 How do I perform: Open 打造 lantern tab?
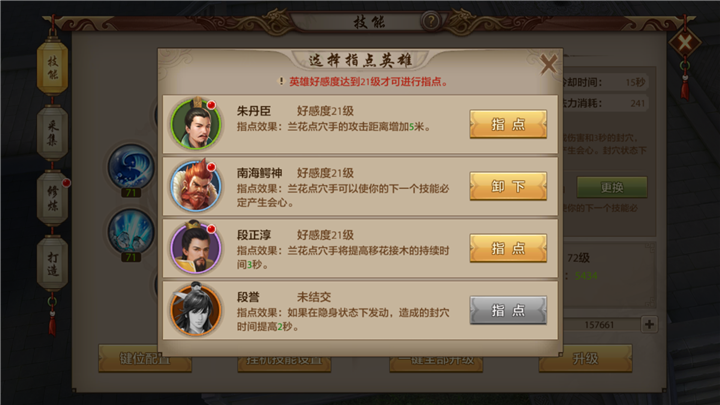(52, 264)
